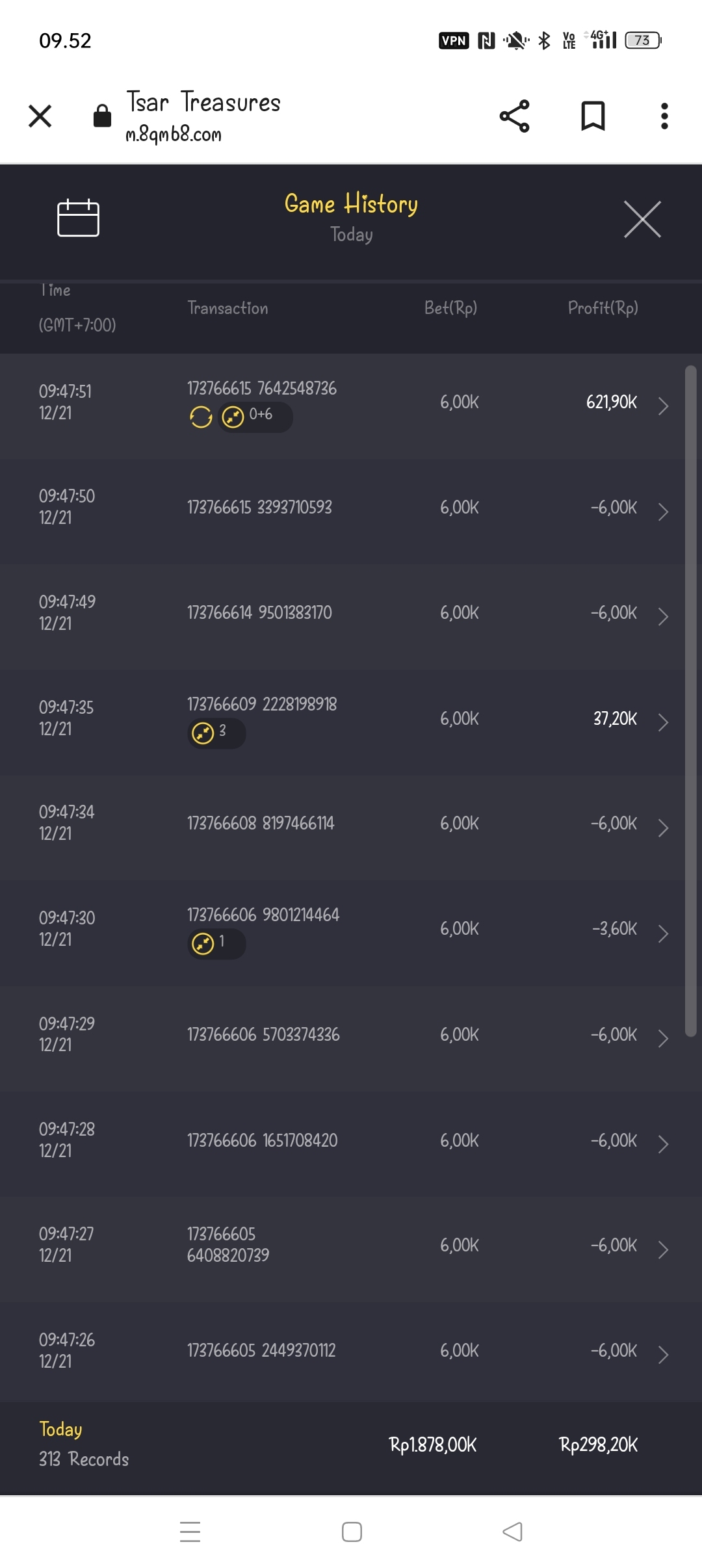Tap the Android home navigation button

tap(352, 1532)
